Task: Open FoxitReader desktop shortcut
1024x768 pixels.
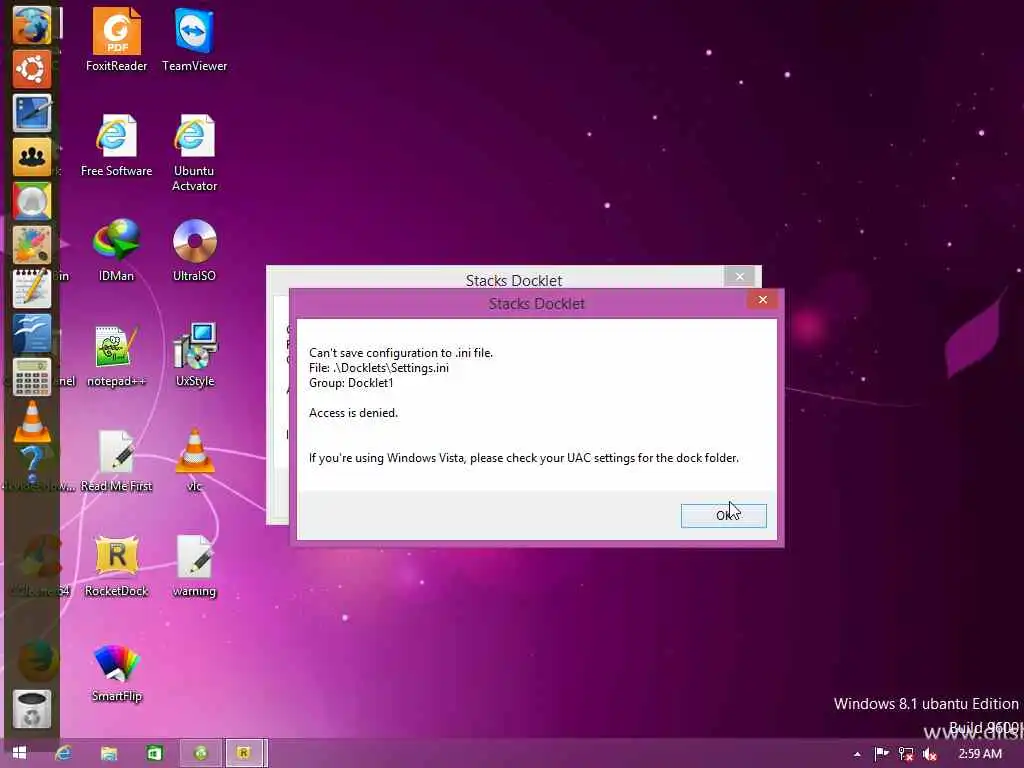Action: [x=116, y=39]
